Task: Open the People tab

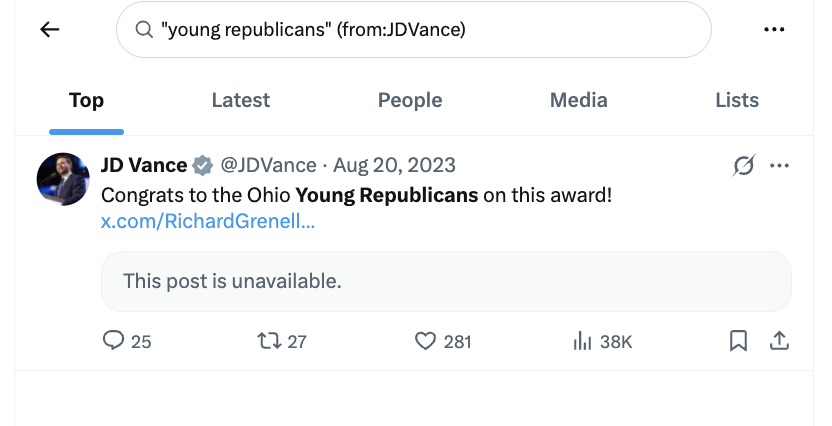Action: [x=410, y=100]
